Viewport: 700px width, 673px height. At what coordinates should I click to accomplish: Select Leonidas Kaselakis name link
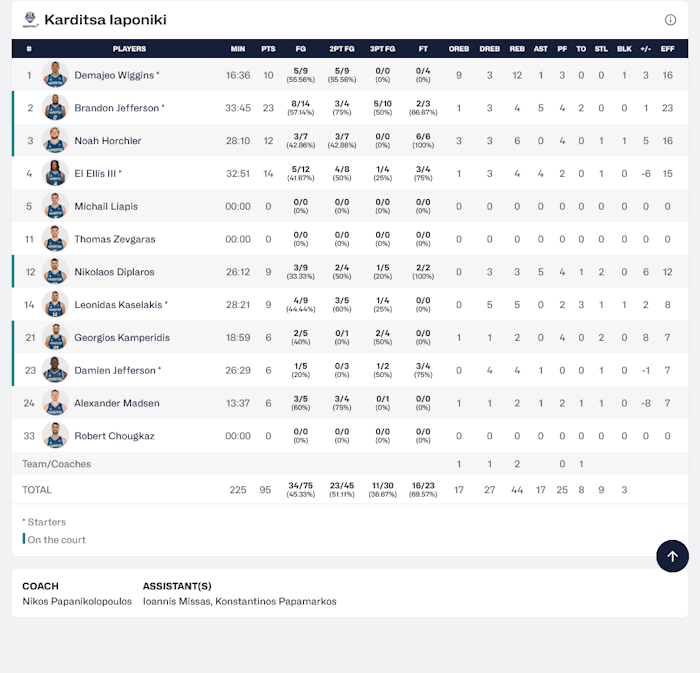point(118,305)
